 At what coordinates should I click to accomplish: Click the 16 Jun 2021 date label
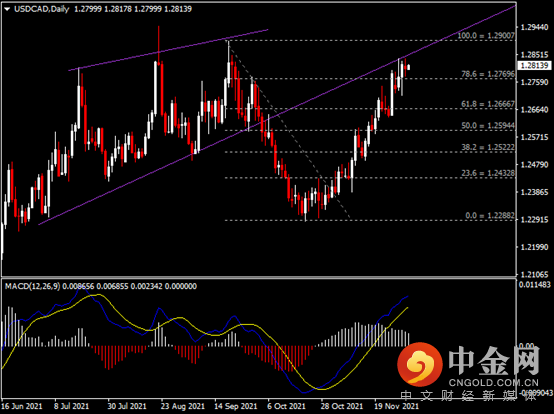click(22, 406)
